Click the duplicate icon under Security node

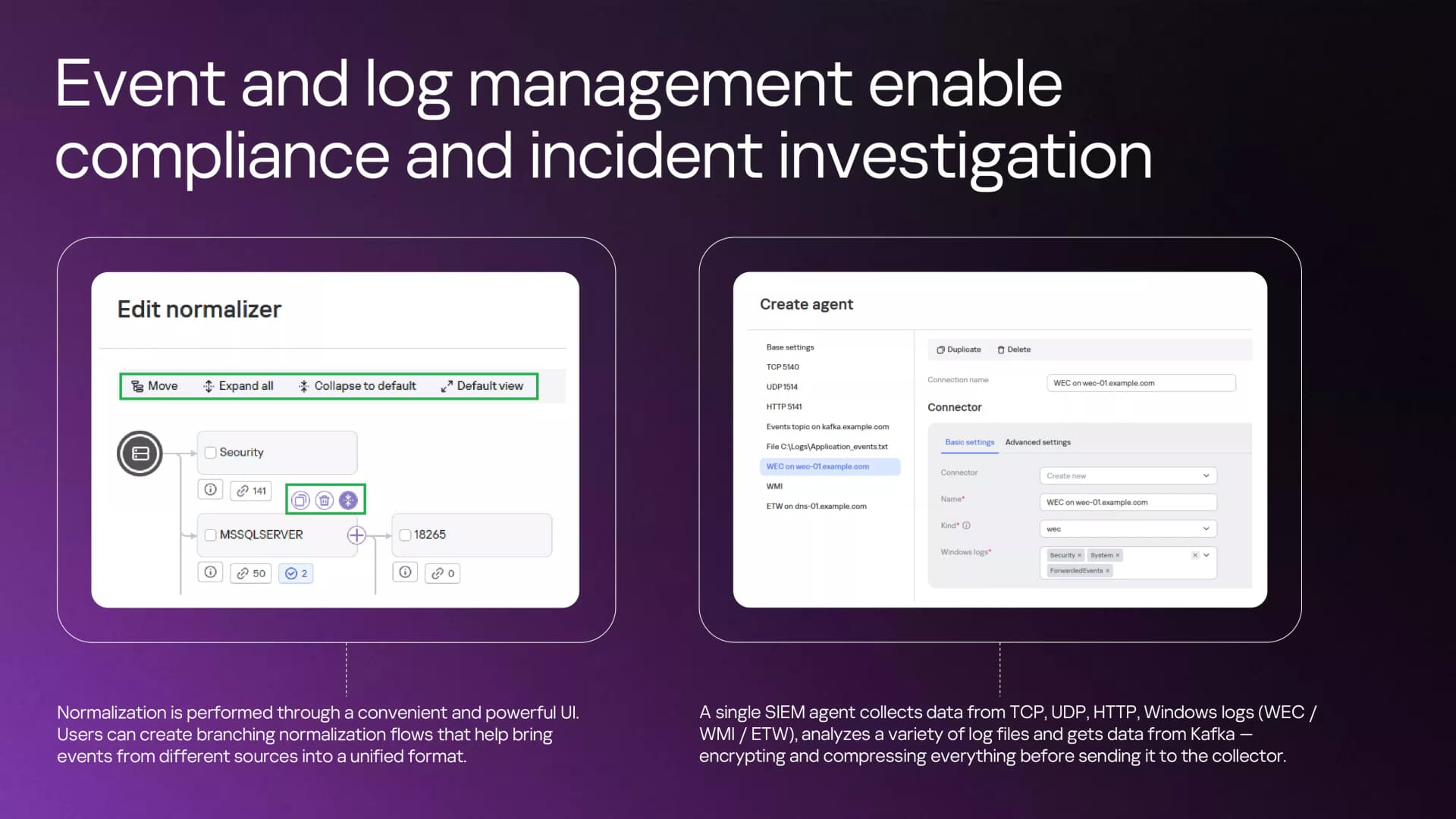click(x=300, y=500)
